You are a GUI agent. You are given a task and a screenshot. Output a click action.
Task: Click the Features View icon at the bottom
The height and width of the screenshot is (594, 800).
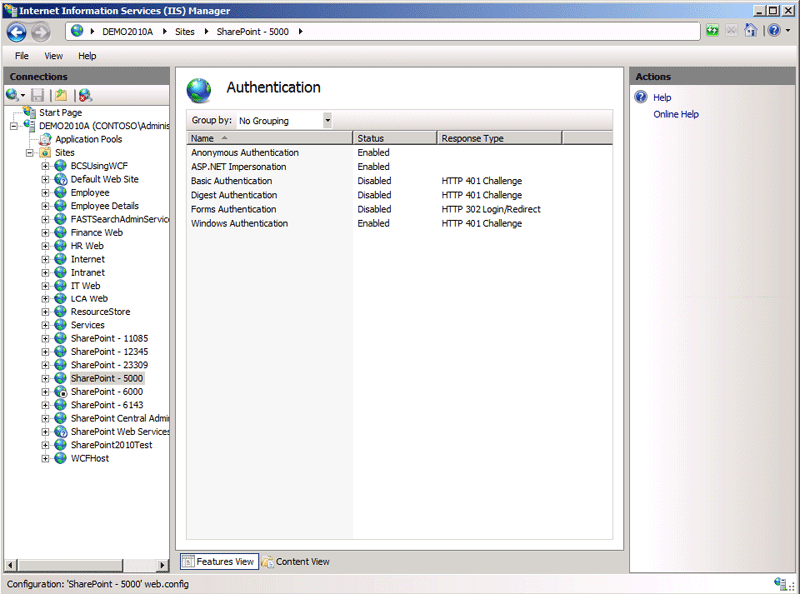(x=188, y=561)
